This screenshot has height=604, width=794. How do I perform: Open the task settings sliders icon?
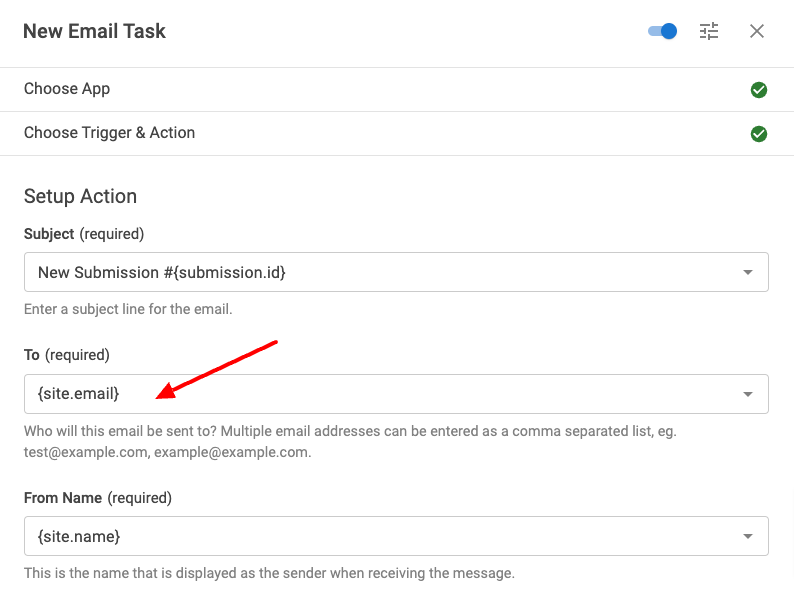point(709,31)
